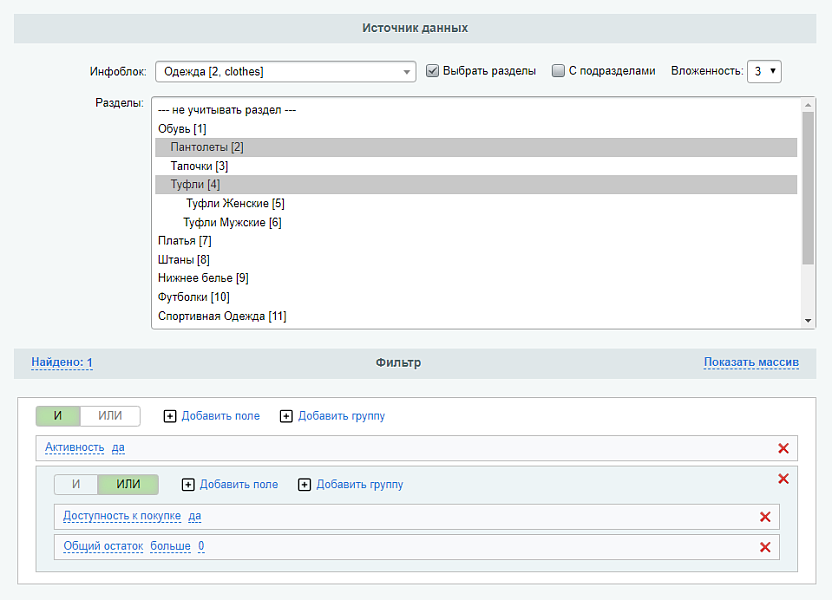Enable the С подразделами checkbox
This screenshot has width=832, height=600.
(558, 71)
